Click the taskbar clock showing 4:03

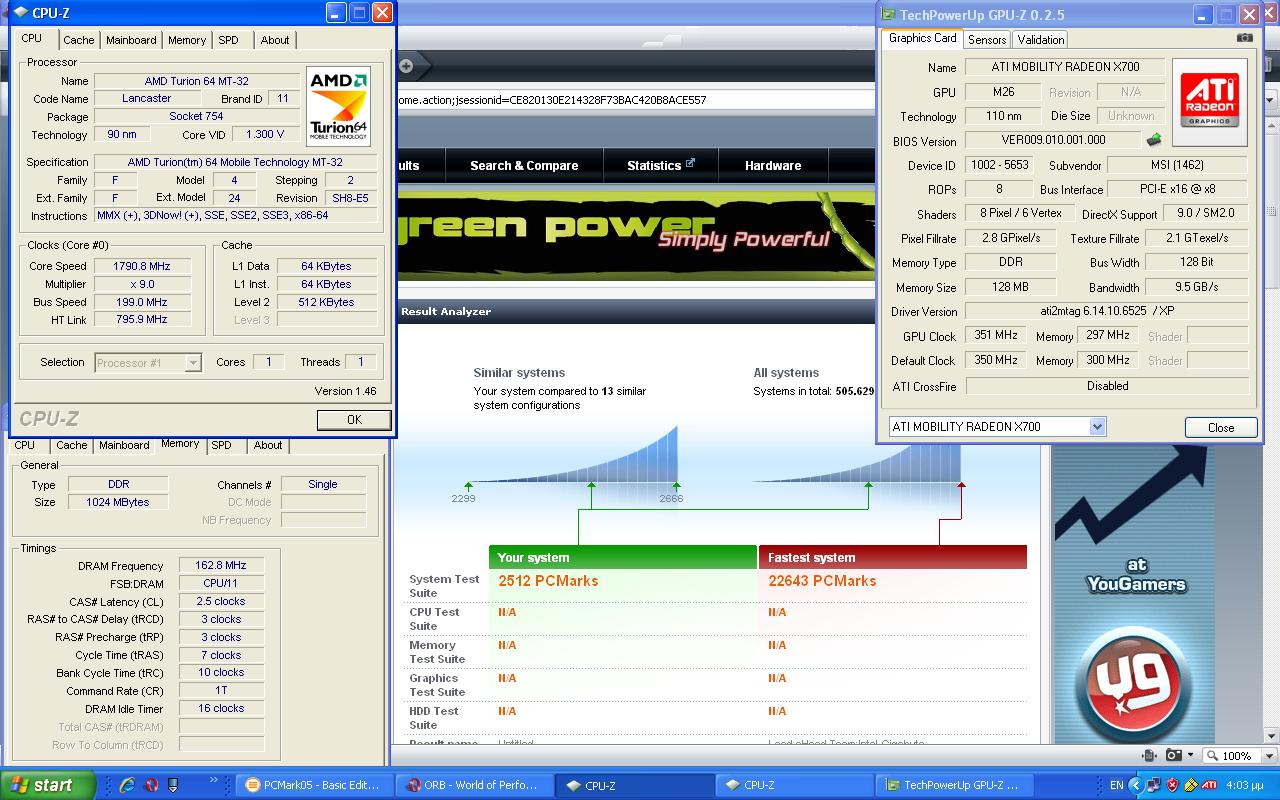point(1244,785)
